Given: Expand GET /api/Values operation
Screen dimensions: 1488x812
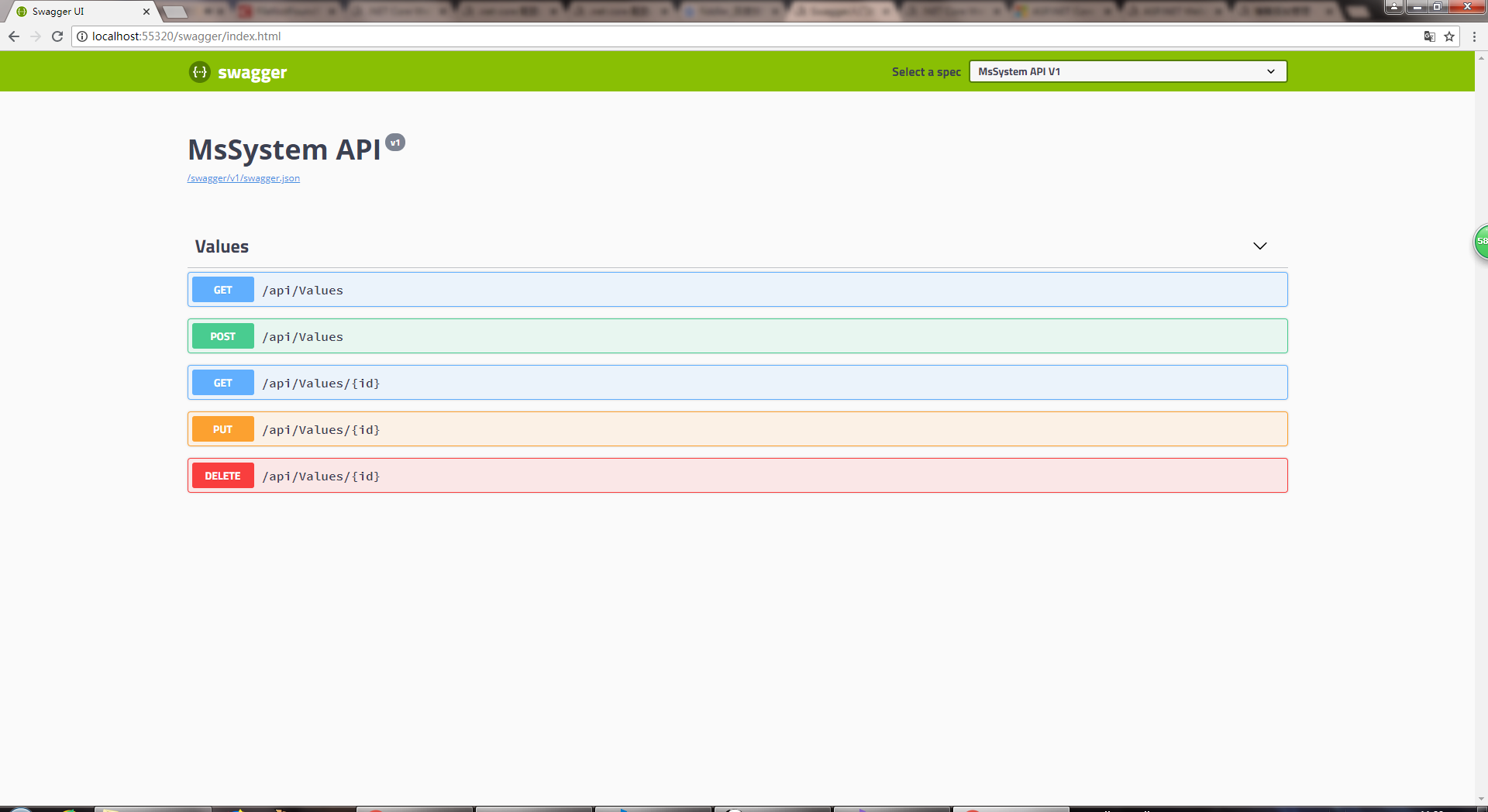Looking at the screenshot, I should tap(738, 290).
